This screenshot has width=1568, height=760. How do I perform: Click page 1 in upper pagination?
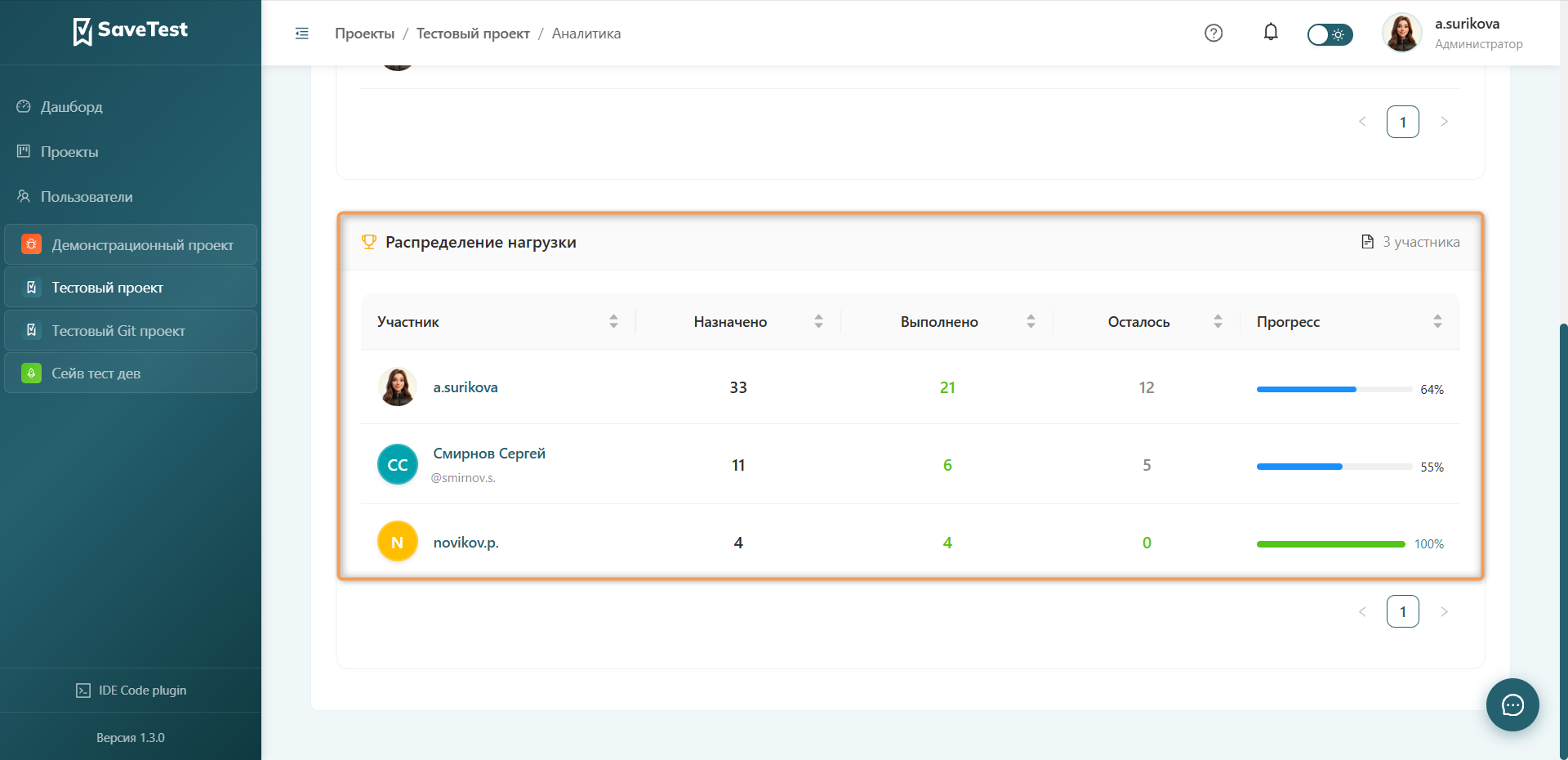(x=1403, y=122)
